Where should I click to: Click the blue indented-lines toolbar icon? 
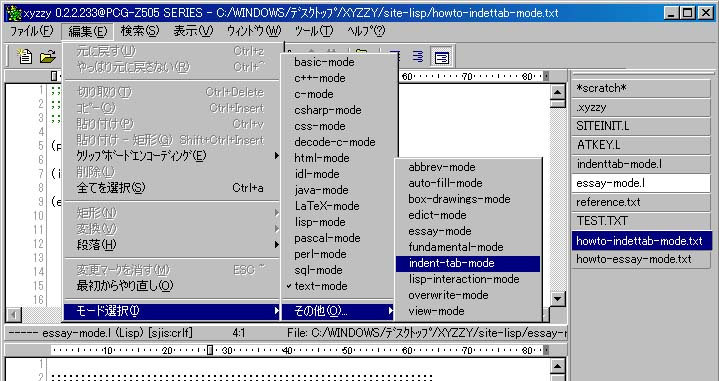pyautogui.click(x=418, y=56)
